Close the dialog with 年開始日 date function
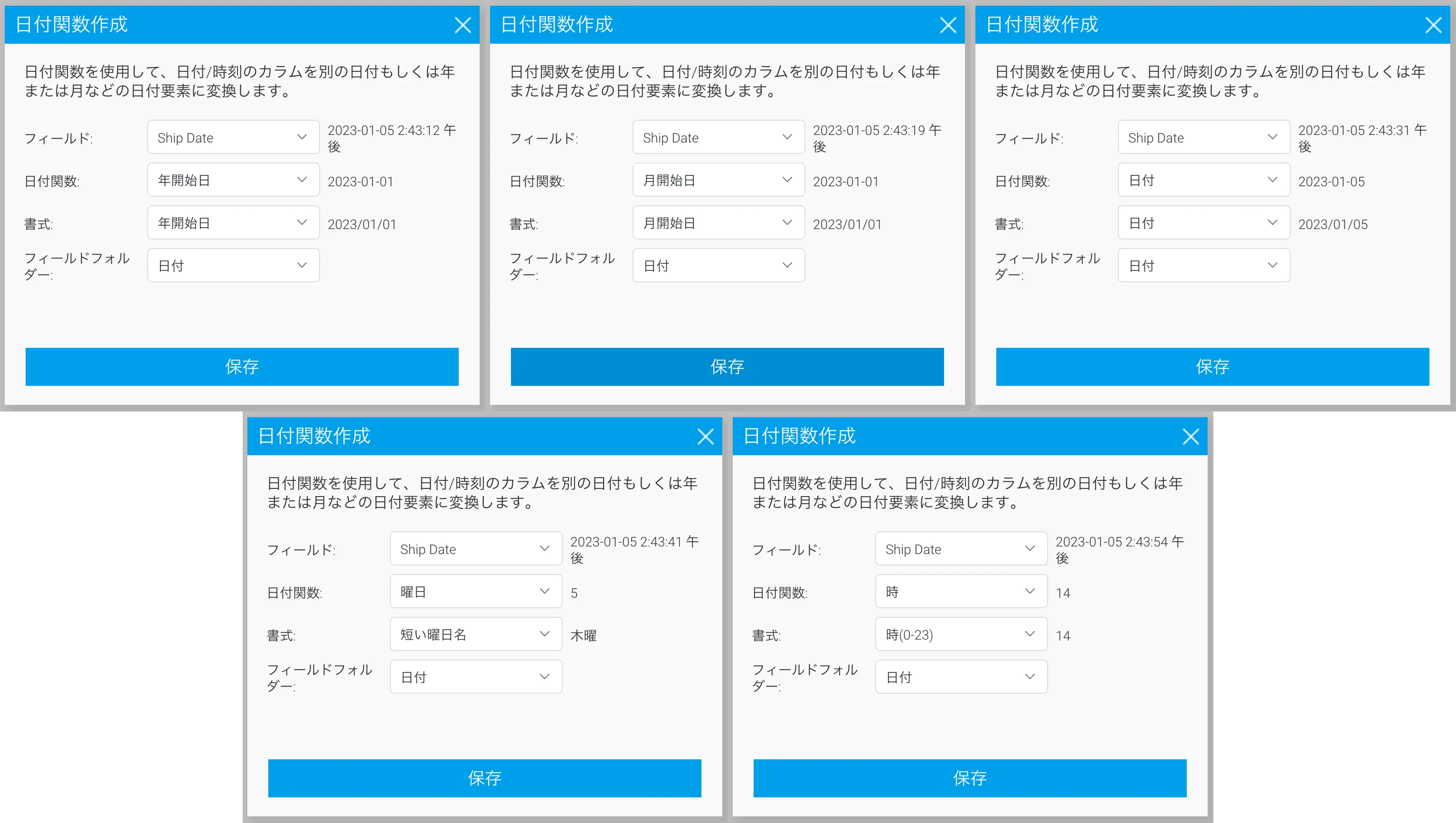This screenshot has height=823, width=1456. point(463,25)
